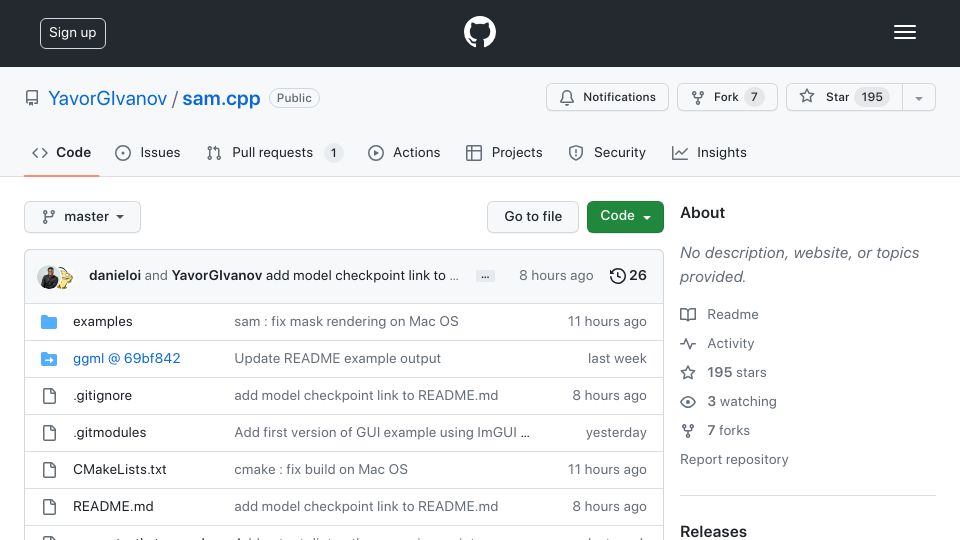Click the fork count badge 7
The width and height of the screenshot is (960, 540).
coord(754,97)
